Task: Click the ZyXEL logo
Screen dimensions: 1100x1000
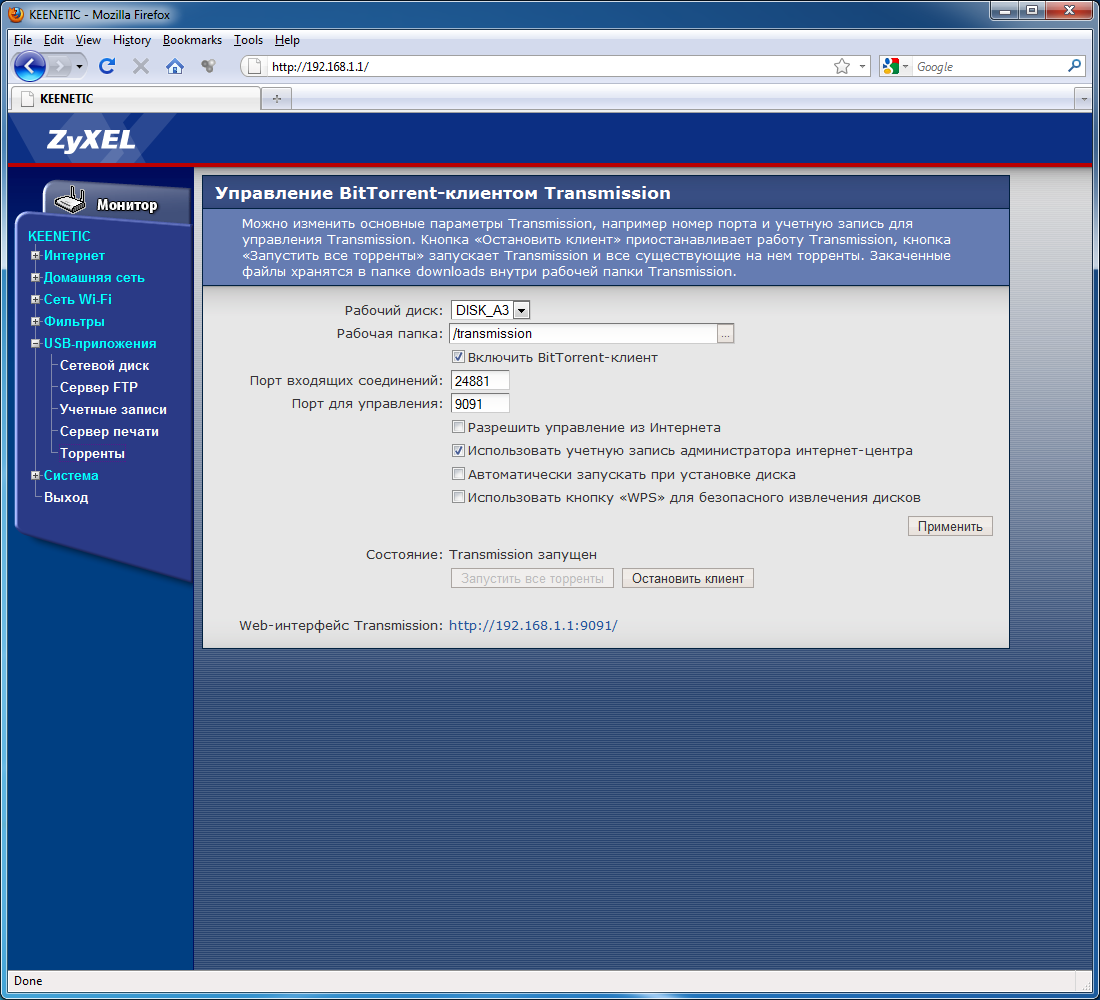Action: tap(91, 140)
